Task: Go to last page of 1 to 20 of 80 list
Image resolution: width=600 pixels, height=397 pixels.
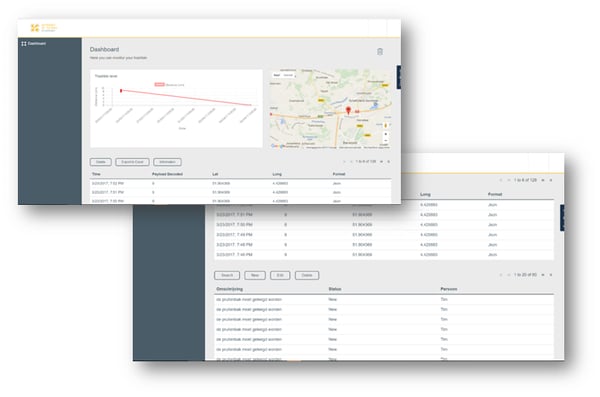Action: tap(551, 275)
